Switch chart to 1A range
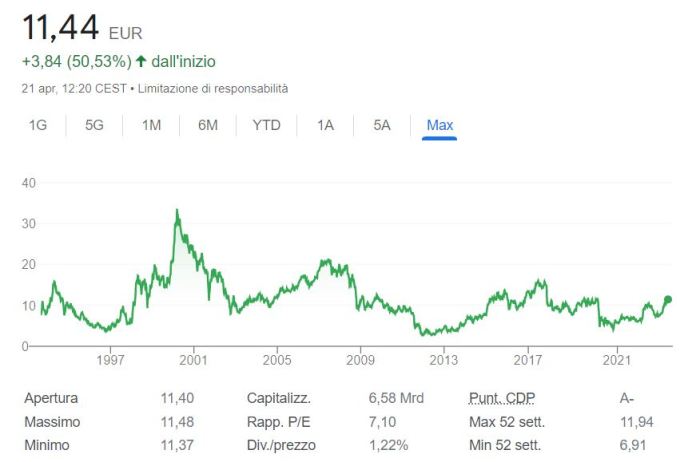700x462 pixels. [325, 125]
